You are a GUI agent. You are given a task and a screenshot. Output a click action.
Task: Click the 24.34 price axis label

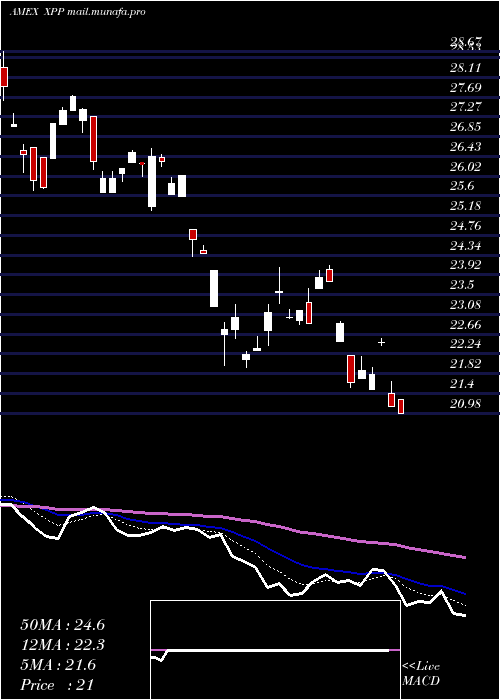(466, 246)
